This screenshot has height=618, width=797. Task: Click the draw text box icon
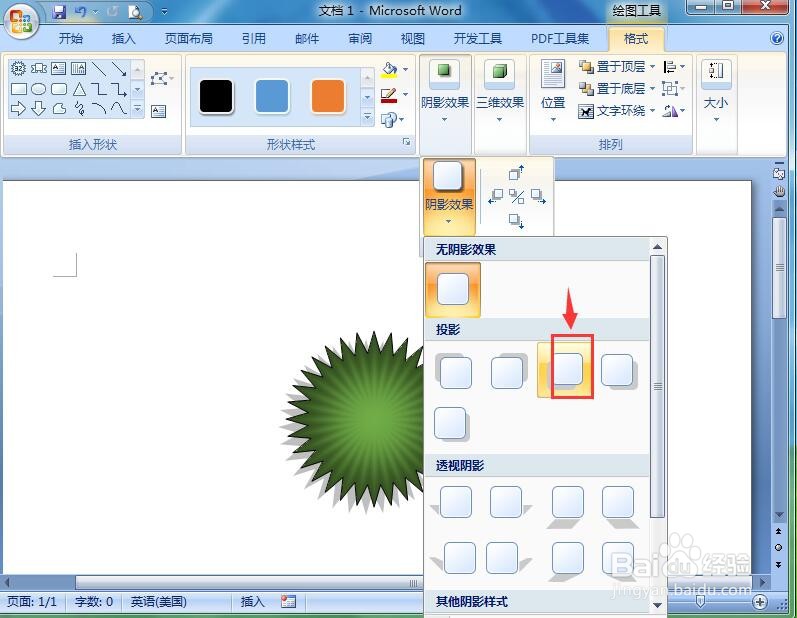159,111
